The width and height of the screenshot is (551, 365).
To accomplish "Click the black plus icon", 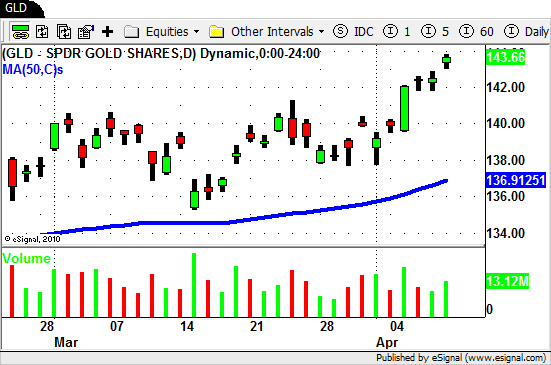I will coord(108,32).
